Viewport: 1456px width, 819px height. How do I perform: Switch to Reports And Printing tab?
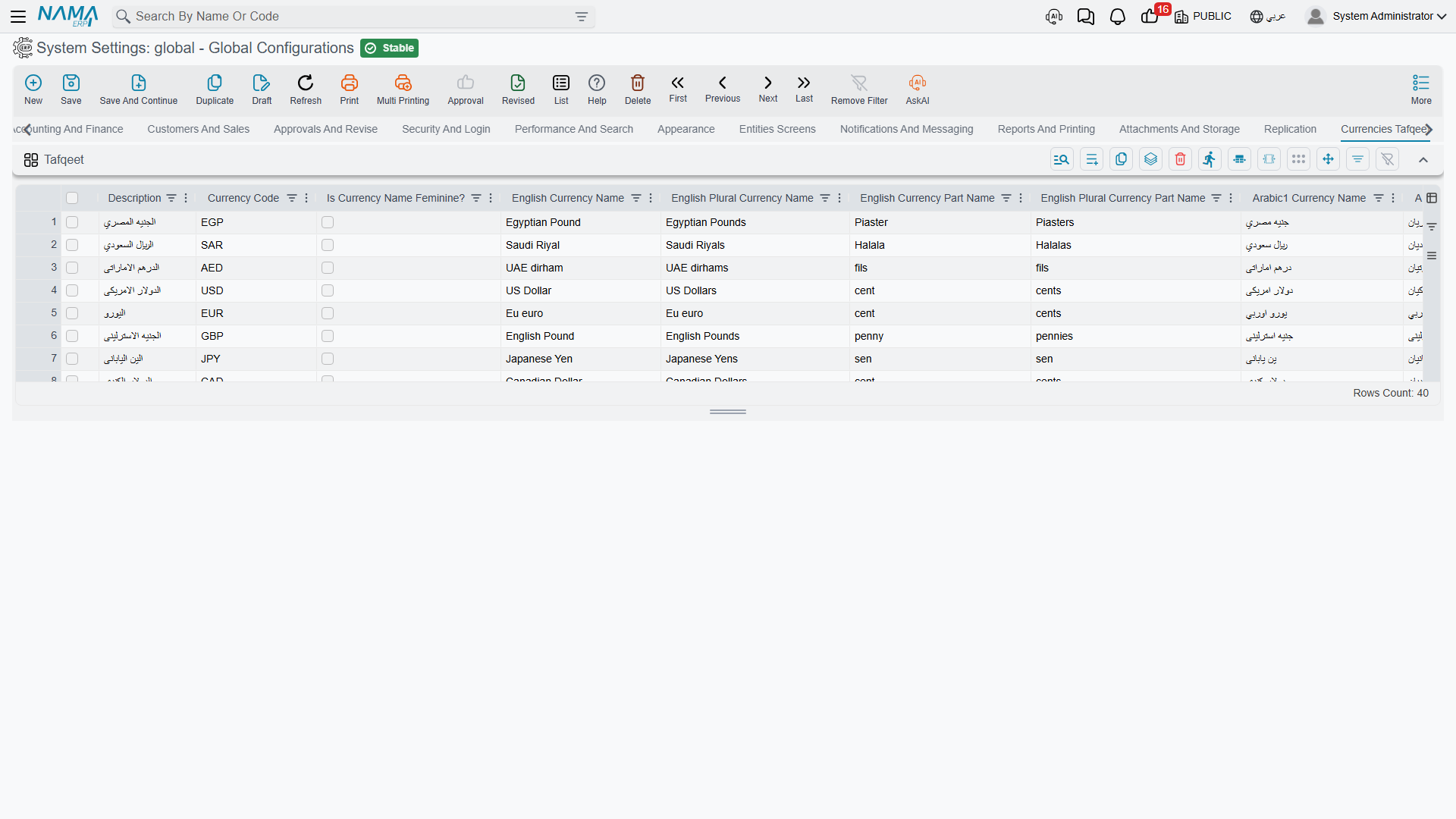coord(1046,129)
